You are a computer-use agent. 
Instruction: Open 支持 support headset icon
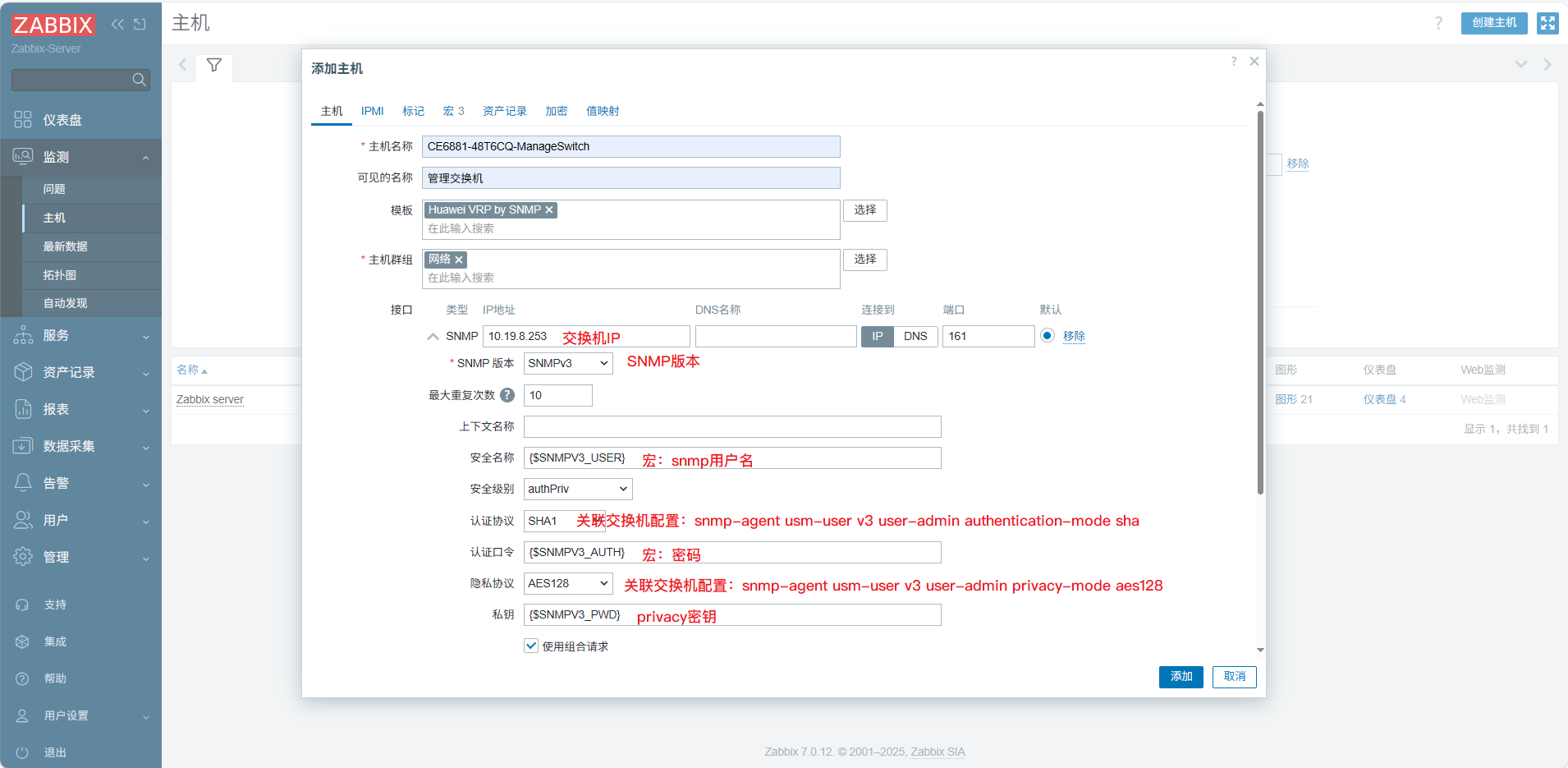22,605
